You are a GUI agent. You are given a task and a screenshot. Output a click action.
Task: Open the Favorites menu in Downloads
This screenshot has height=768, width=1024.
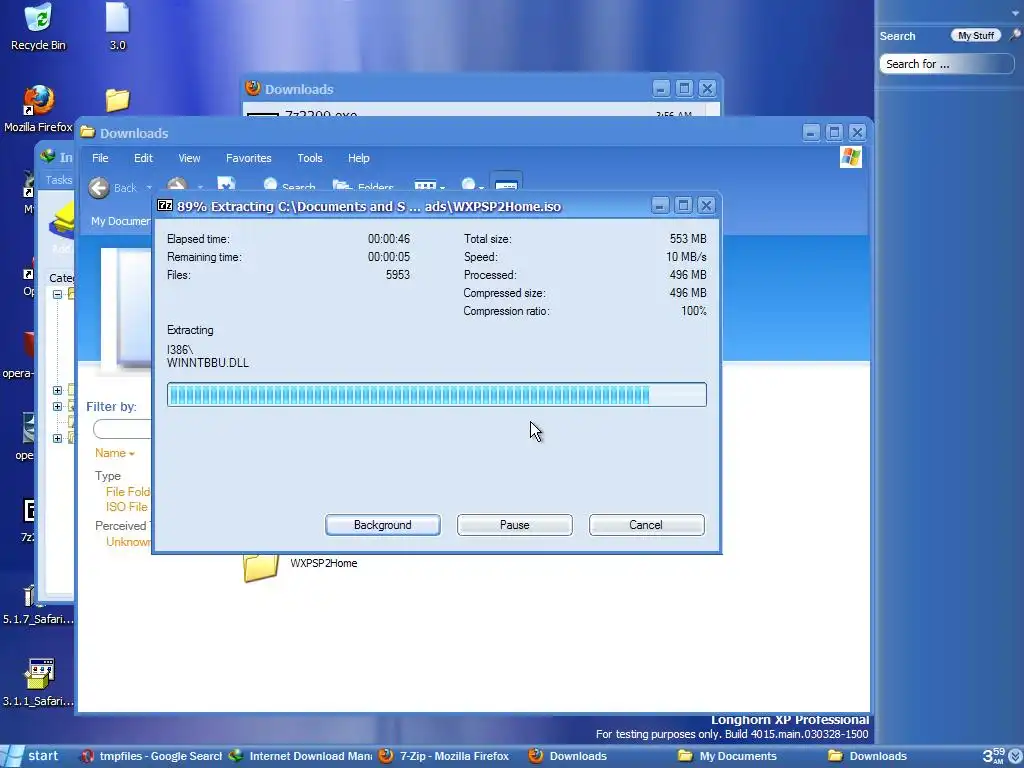[249, 158]
